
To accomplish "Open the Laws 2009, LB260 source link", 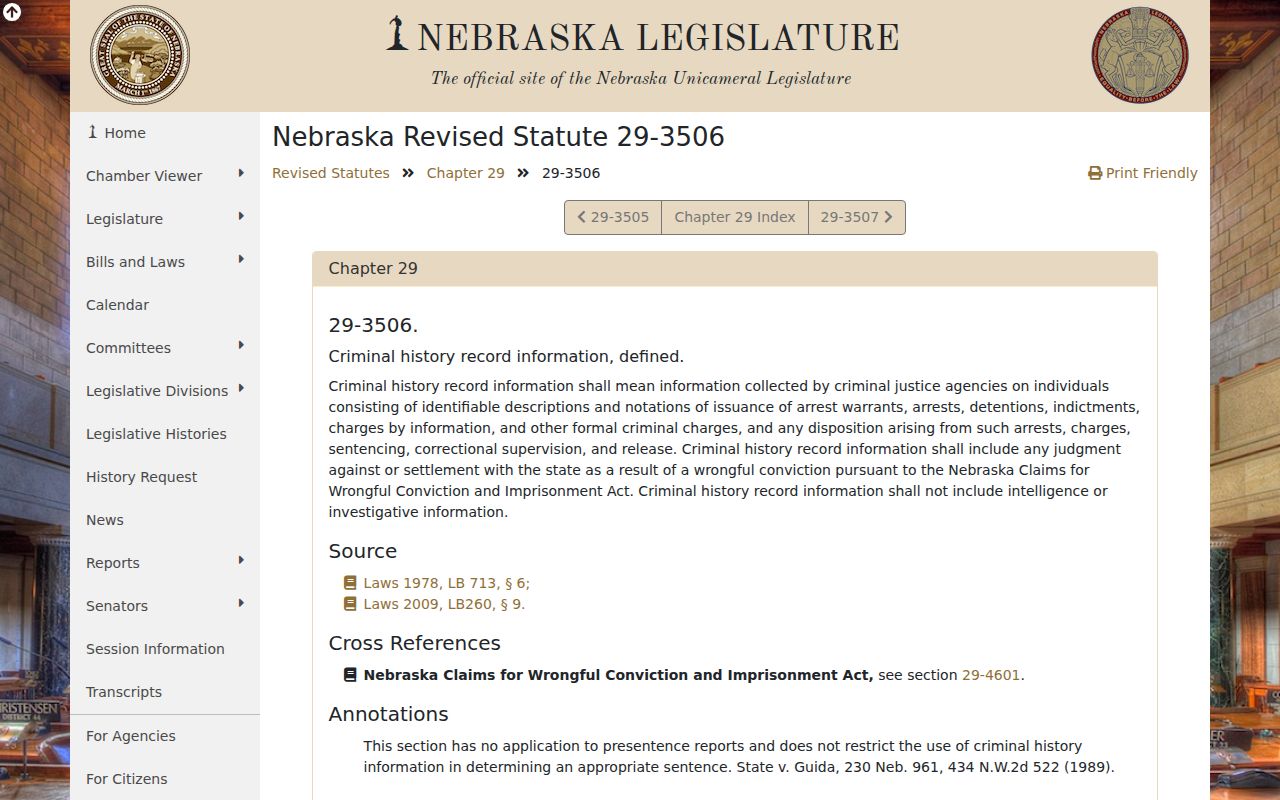I will [444, 604].
